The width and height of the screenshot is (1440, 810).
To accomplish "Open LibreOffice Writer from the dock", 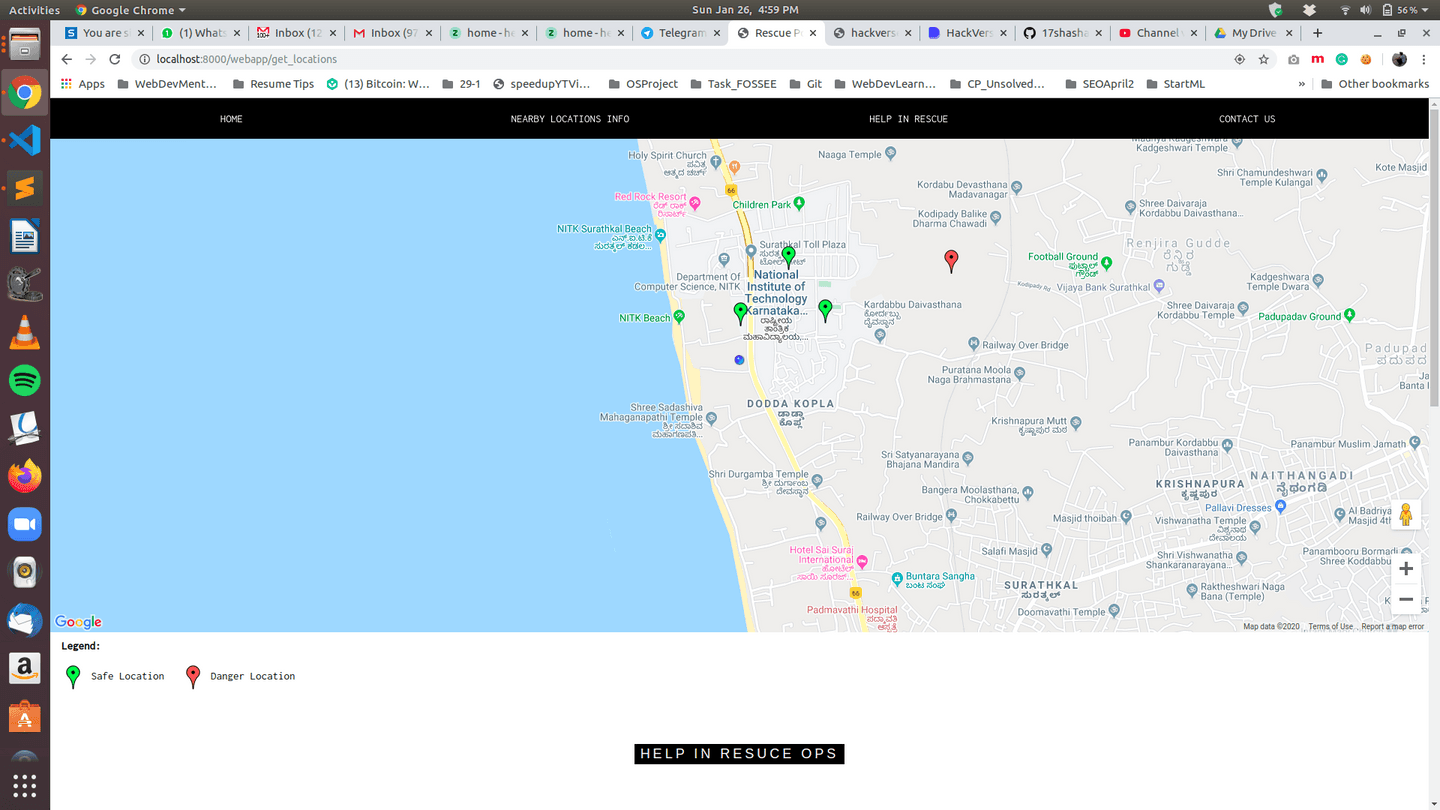I will [25, 236].
